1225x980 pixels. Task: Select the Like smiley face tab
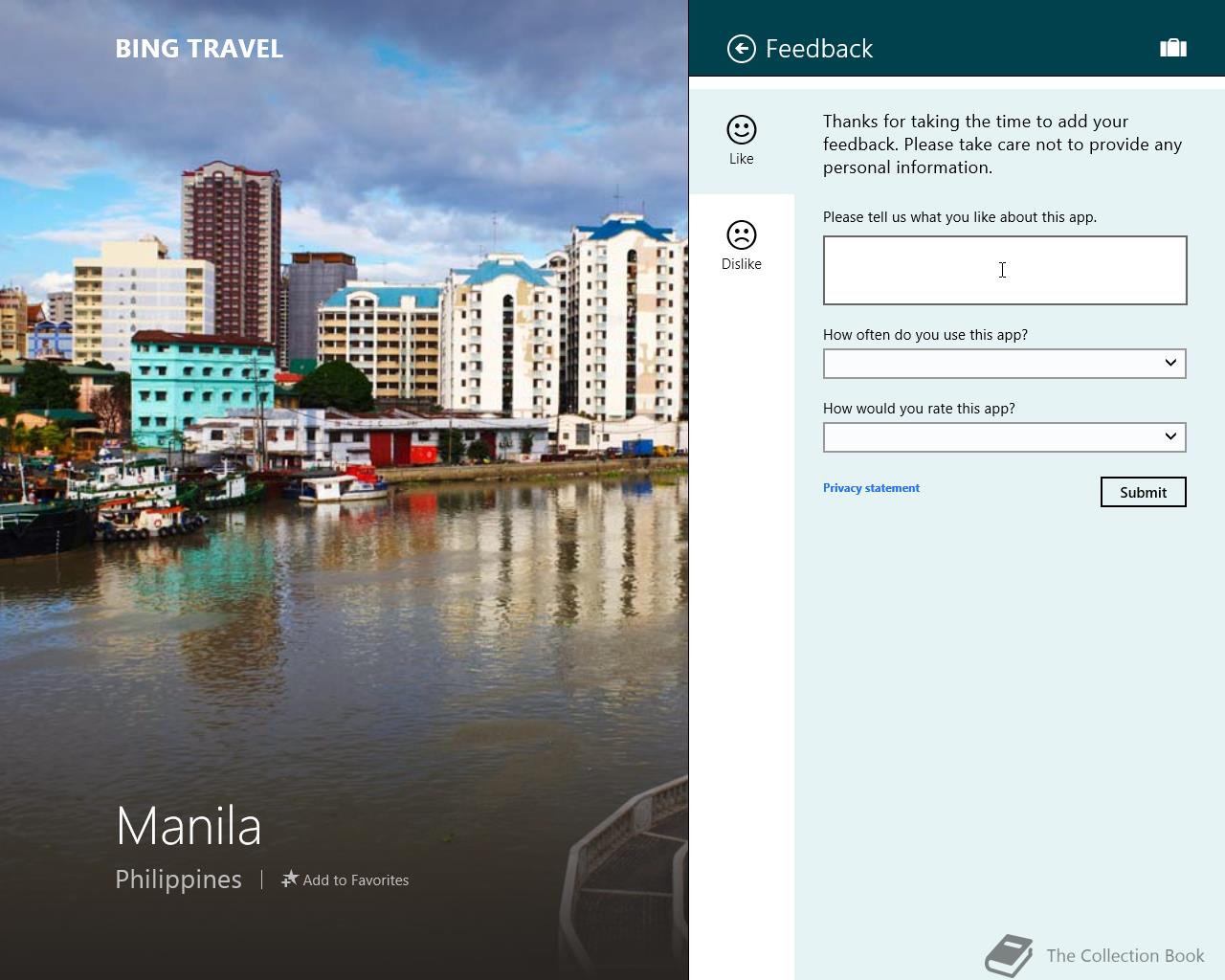742,141
